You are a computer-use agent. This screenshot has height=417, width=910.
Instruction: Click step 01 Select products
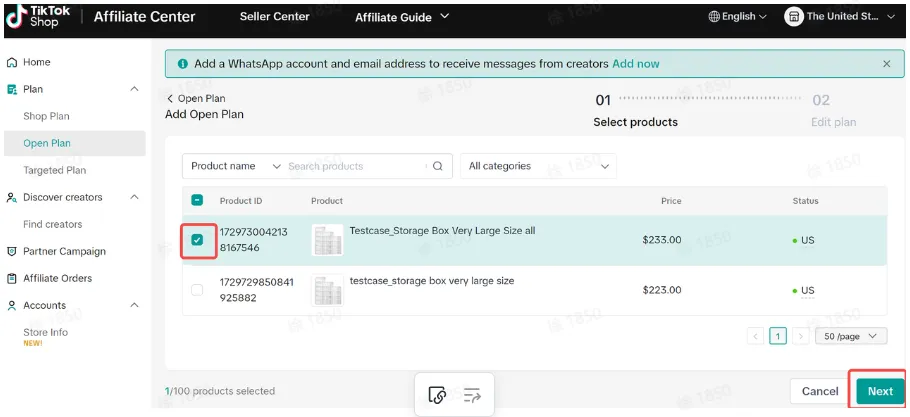pyautogui.click(x=635, y=111)
